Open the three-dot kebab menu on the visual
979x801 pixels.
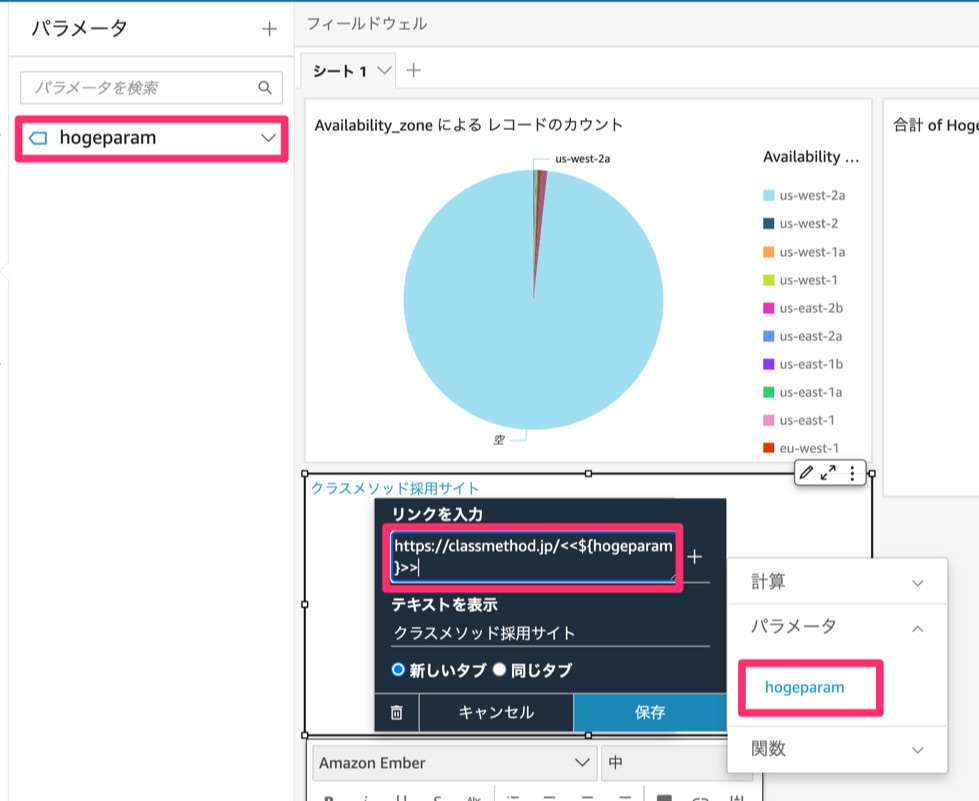coord(852,472)
